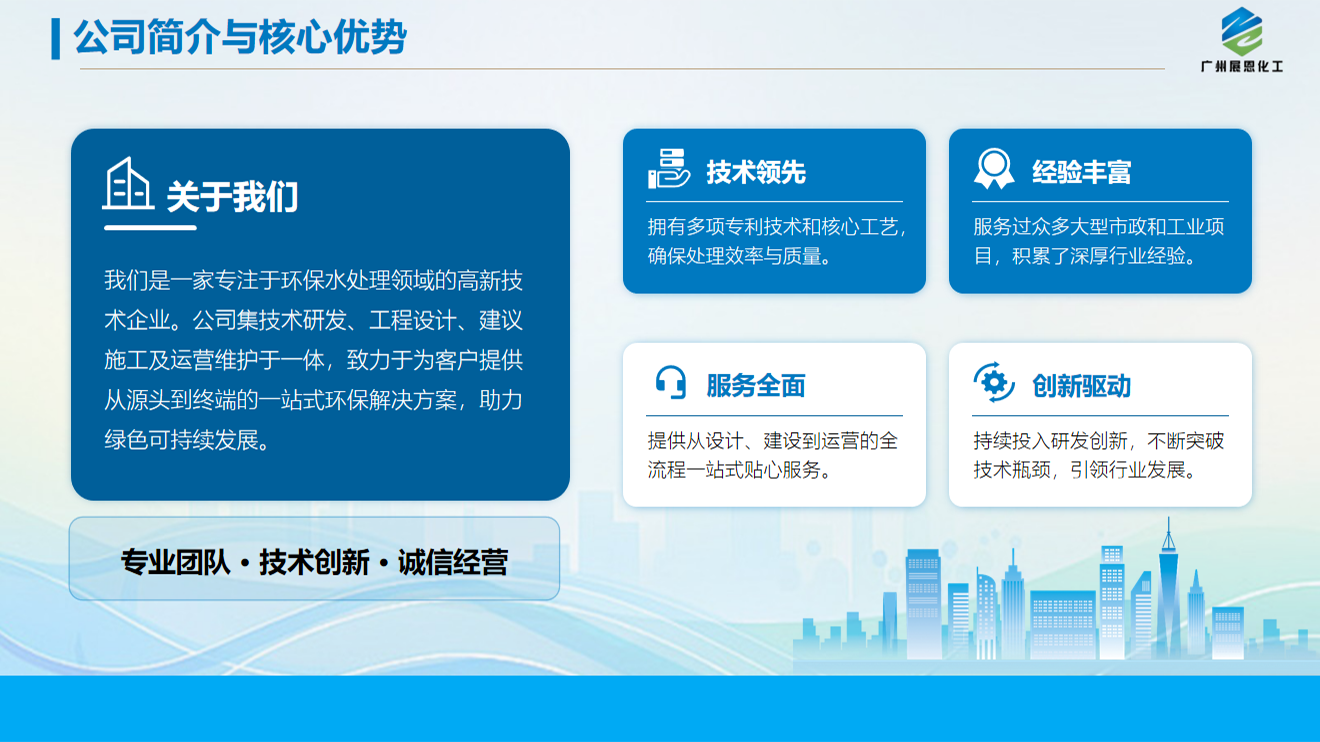This screenshot has width=1320, height=742.
Task: Click the 经验丰富 card heading
Action: tap(1081, 172)
